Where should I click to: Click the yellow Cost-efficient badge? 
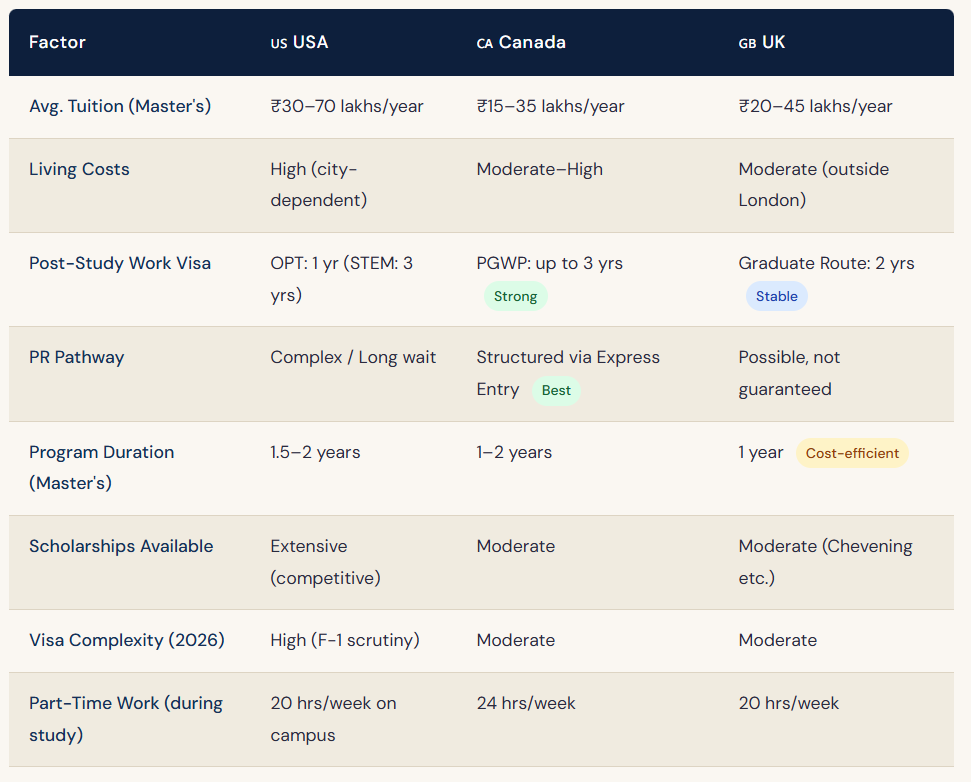pos(852,453)
